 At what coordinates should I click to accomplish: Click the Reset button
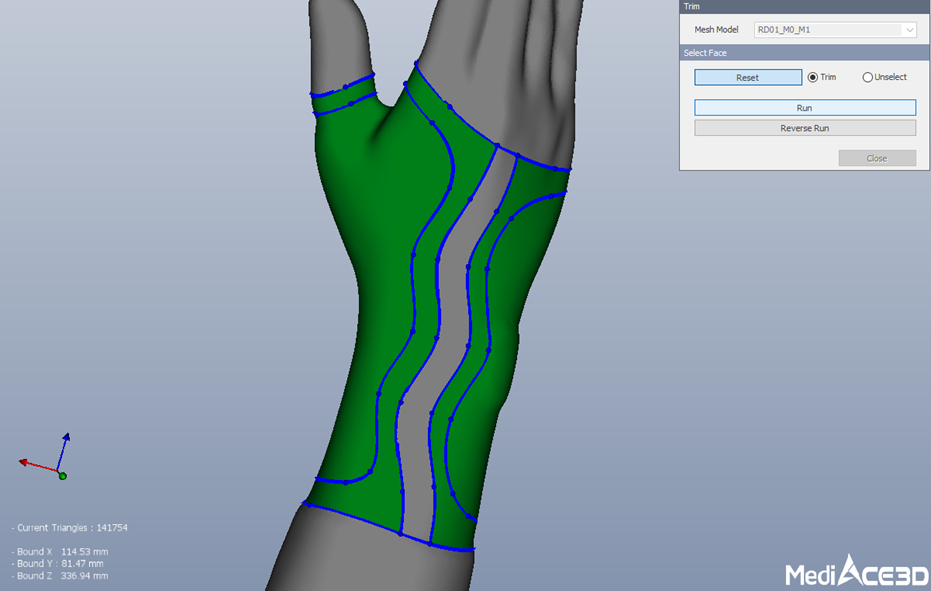coord(748,77)
